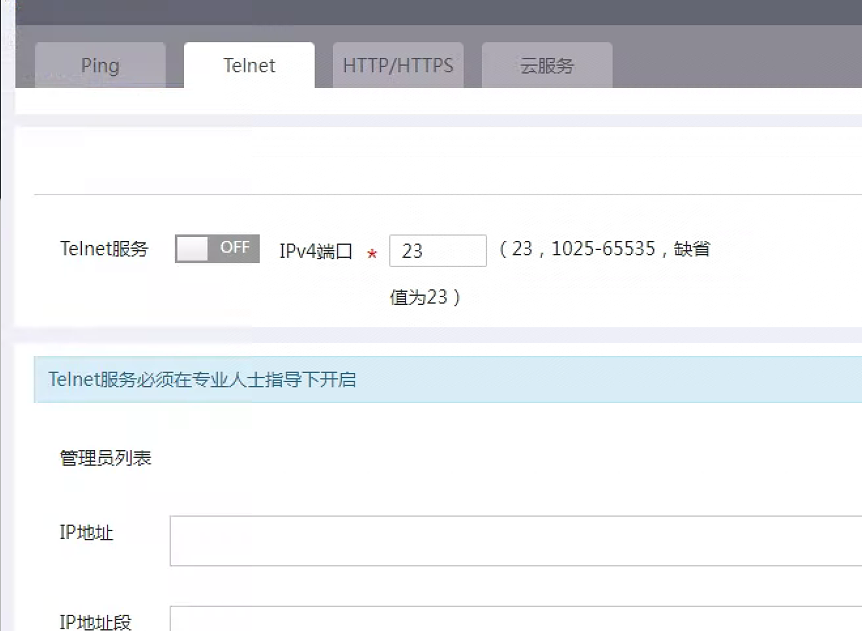The height and width of the screenshot is (631, 862).
Task: Open the 云服务 tab
Action: pyautogui.click(x=547, y=65)
